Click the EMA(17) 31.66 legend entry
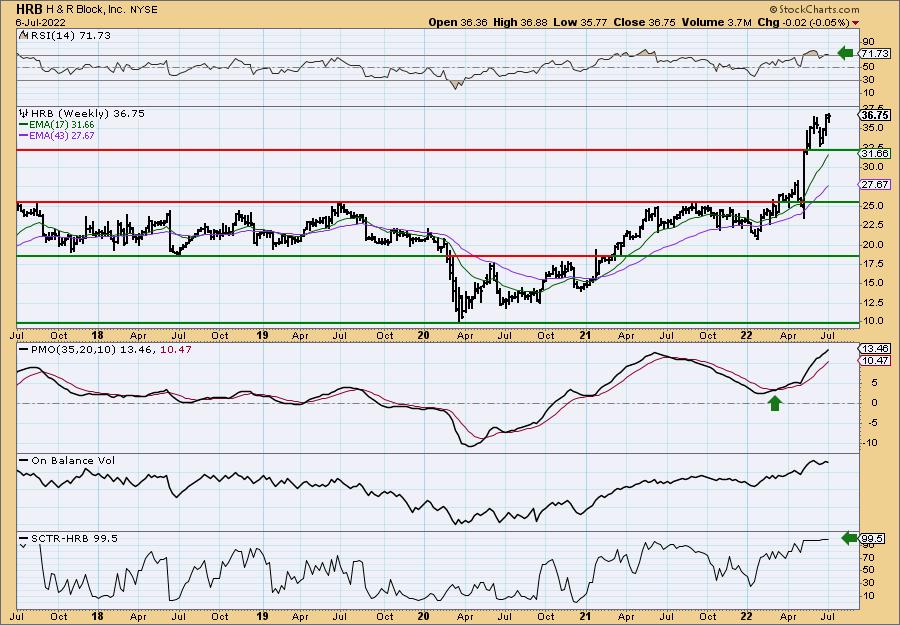900x625 pixels. point(56,125)
